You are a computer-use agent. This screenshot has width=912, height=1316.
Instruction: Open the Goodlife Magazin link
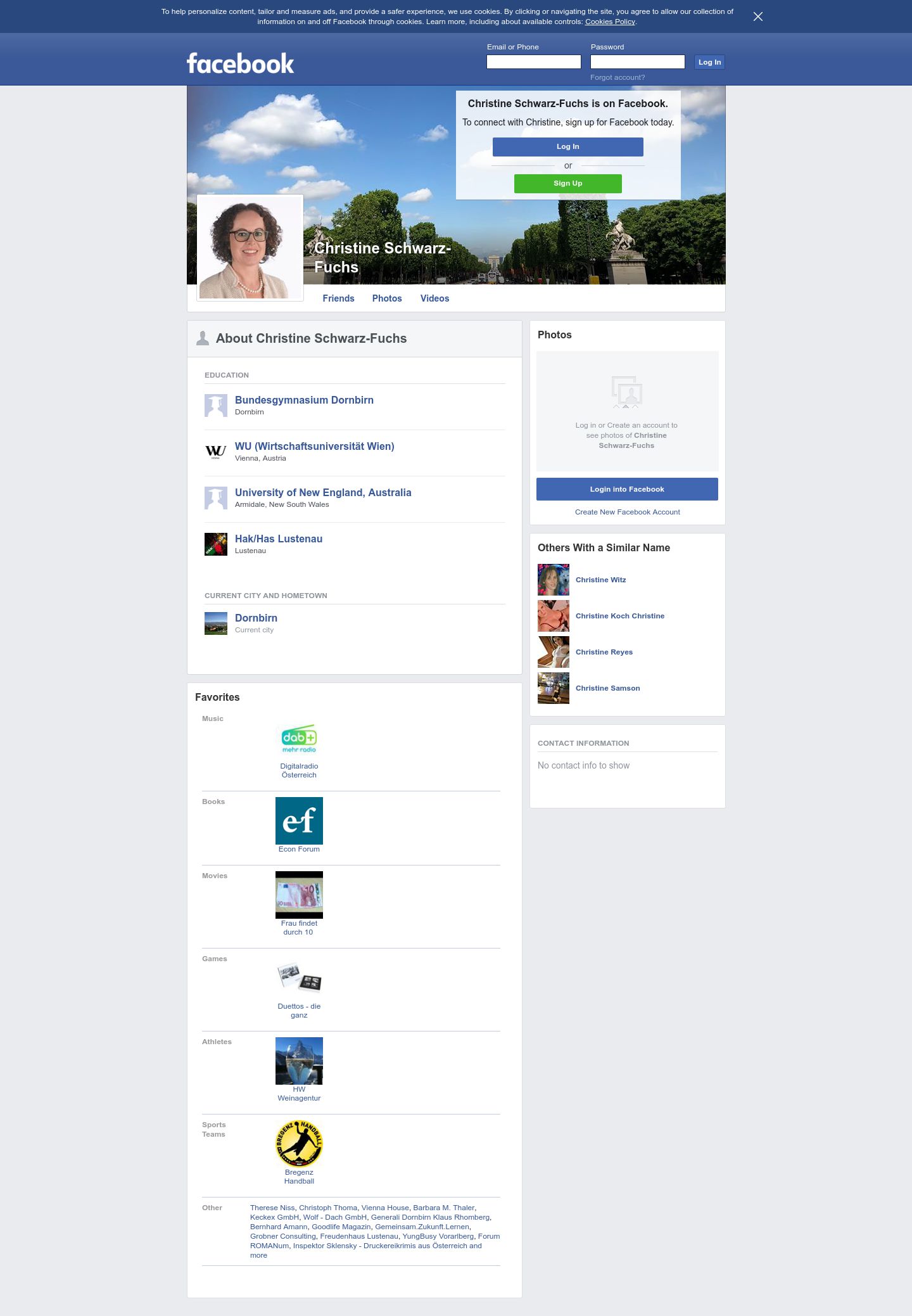341,1227
